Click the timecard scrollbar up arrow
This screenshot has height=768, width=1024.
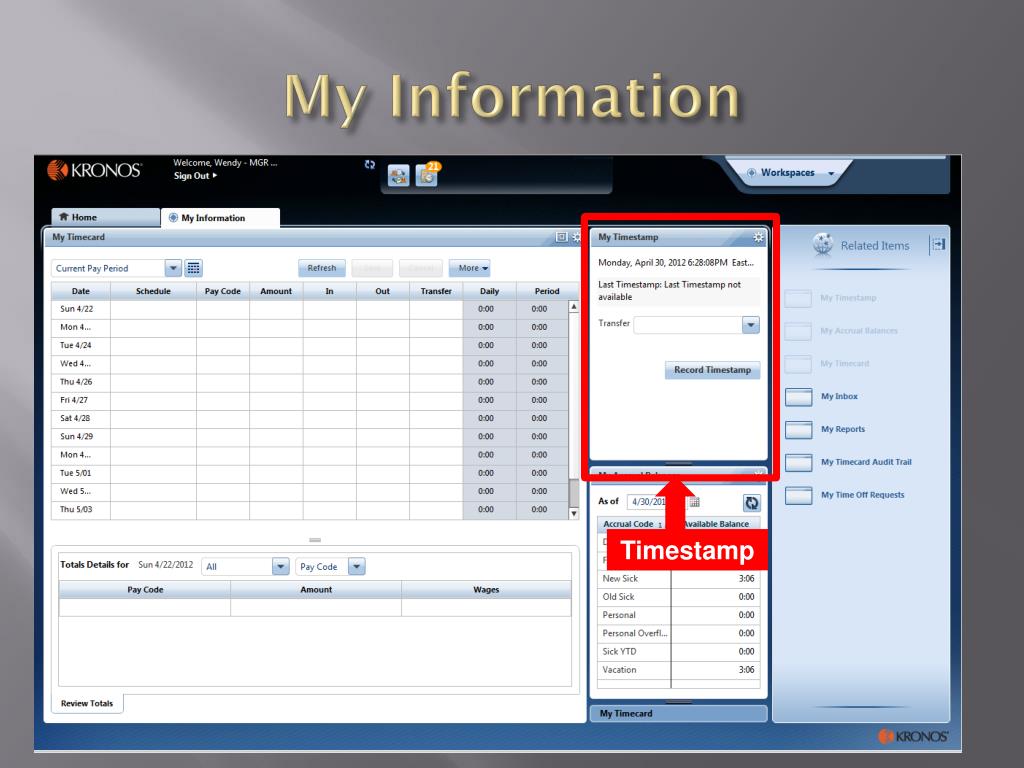point(573,306)
